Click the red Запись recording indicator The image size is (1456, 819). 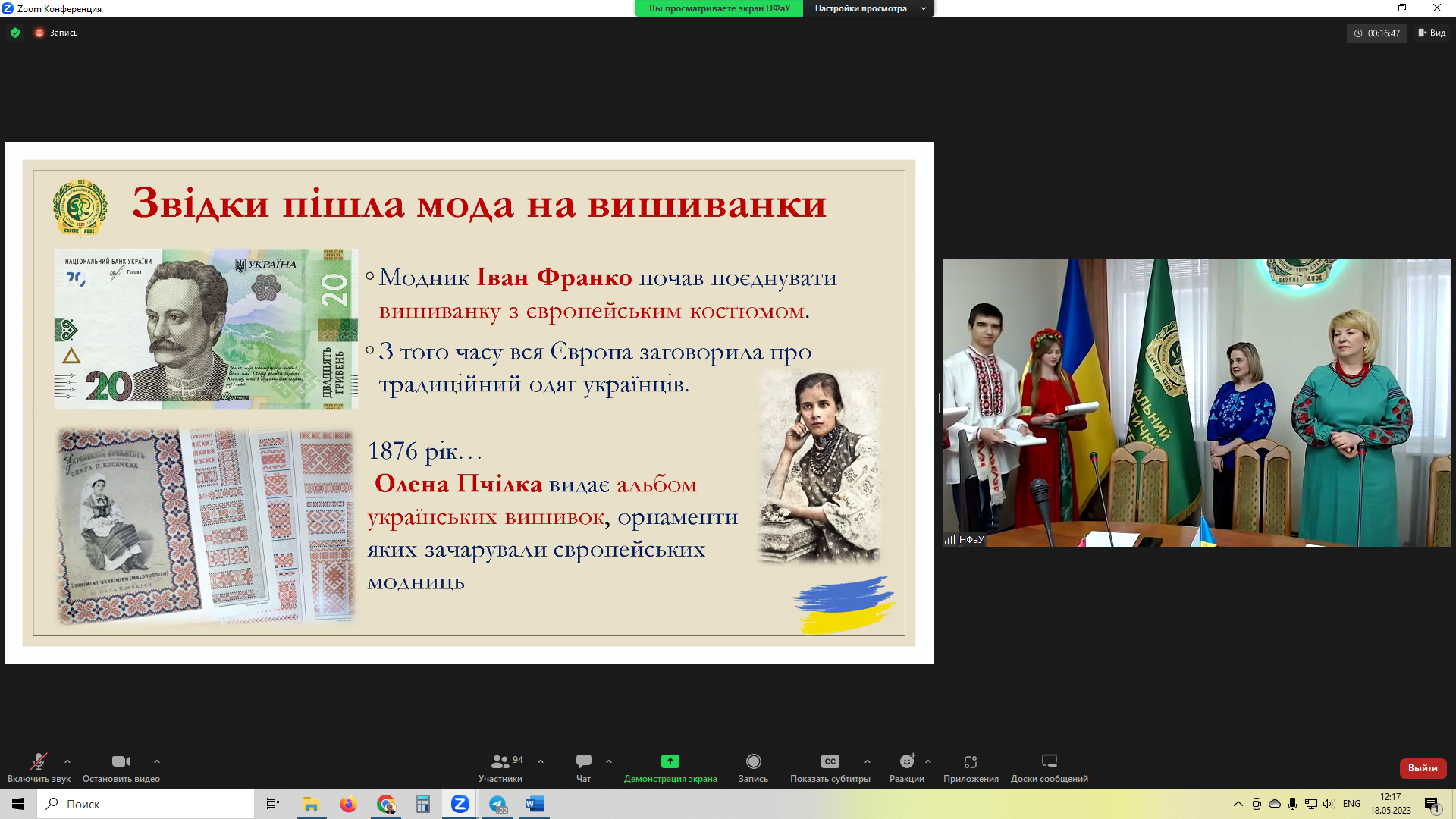point(56,33)
